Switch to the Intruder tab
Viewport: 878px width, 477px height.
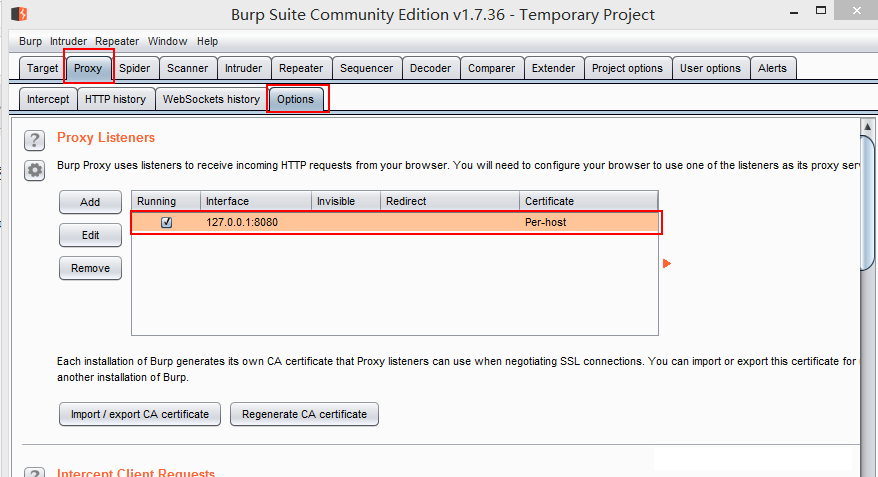pos(244,68)
